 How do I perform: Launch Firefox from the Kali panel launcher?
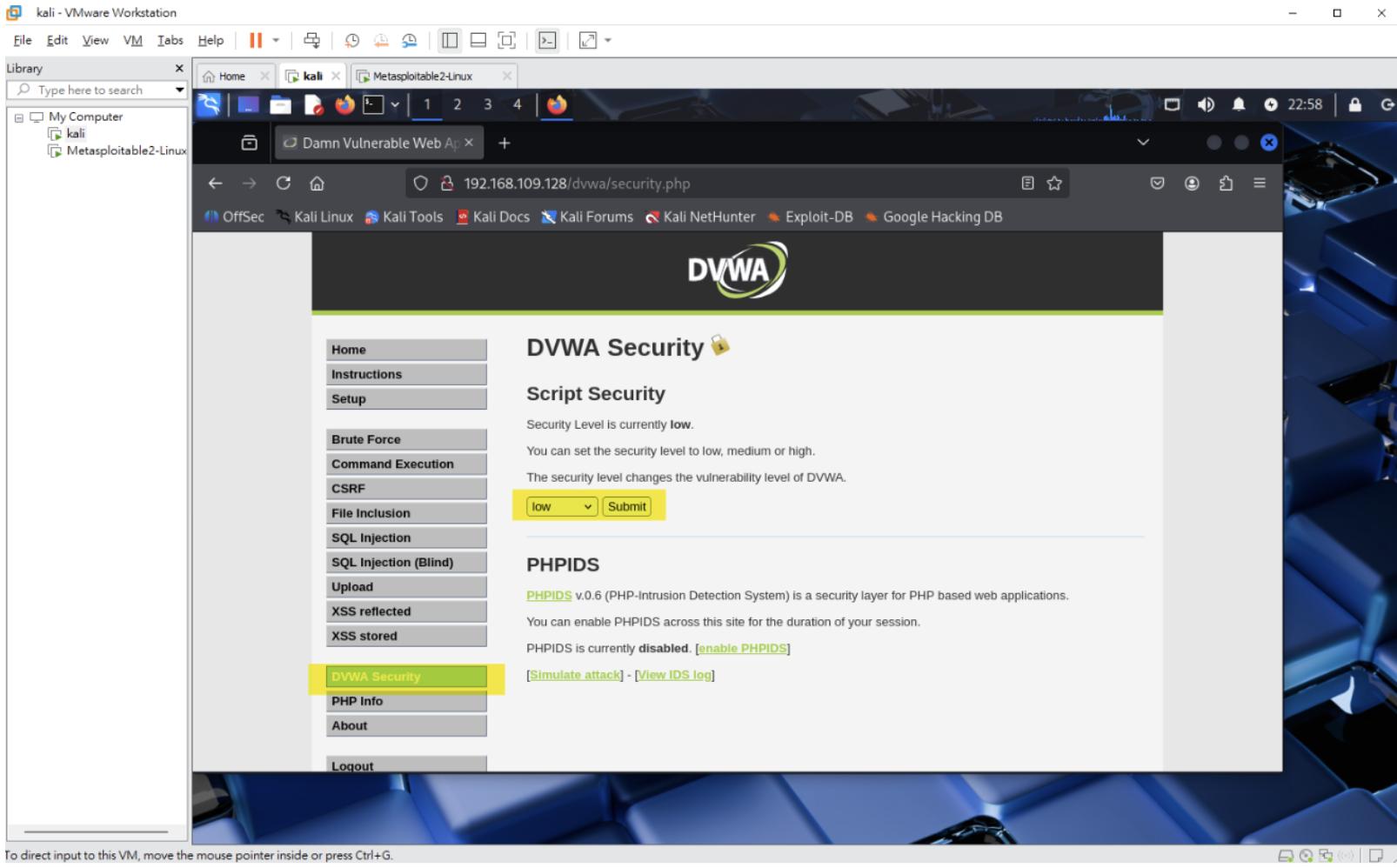pos(345,104)
